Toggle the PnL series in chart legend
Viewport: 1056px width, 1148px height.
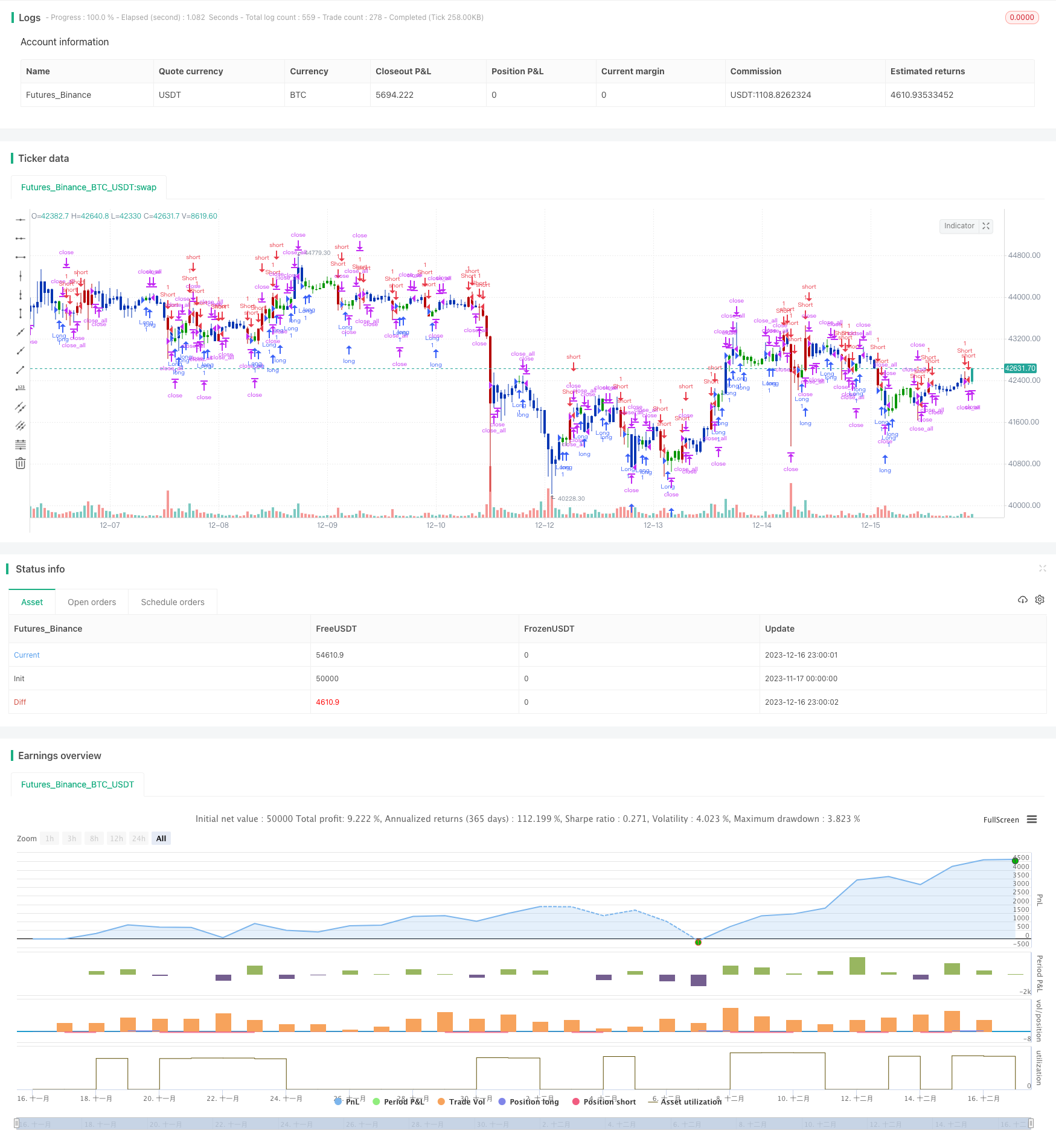[347, 1102]
